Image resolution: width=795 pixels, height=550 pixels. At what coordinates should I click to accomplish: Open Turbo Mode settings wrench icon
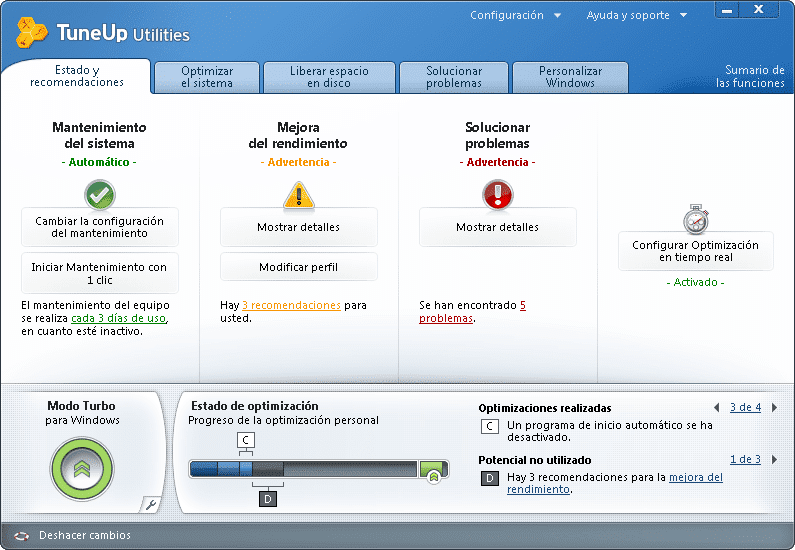[151, 504]
